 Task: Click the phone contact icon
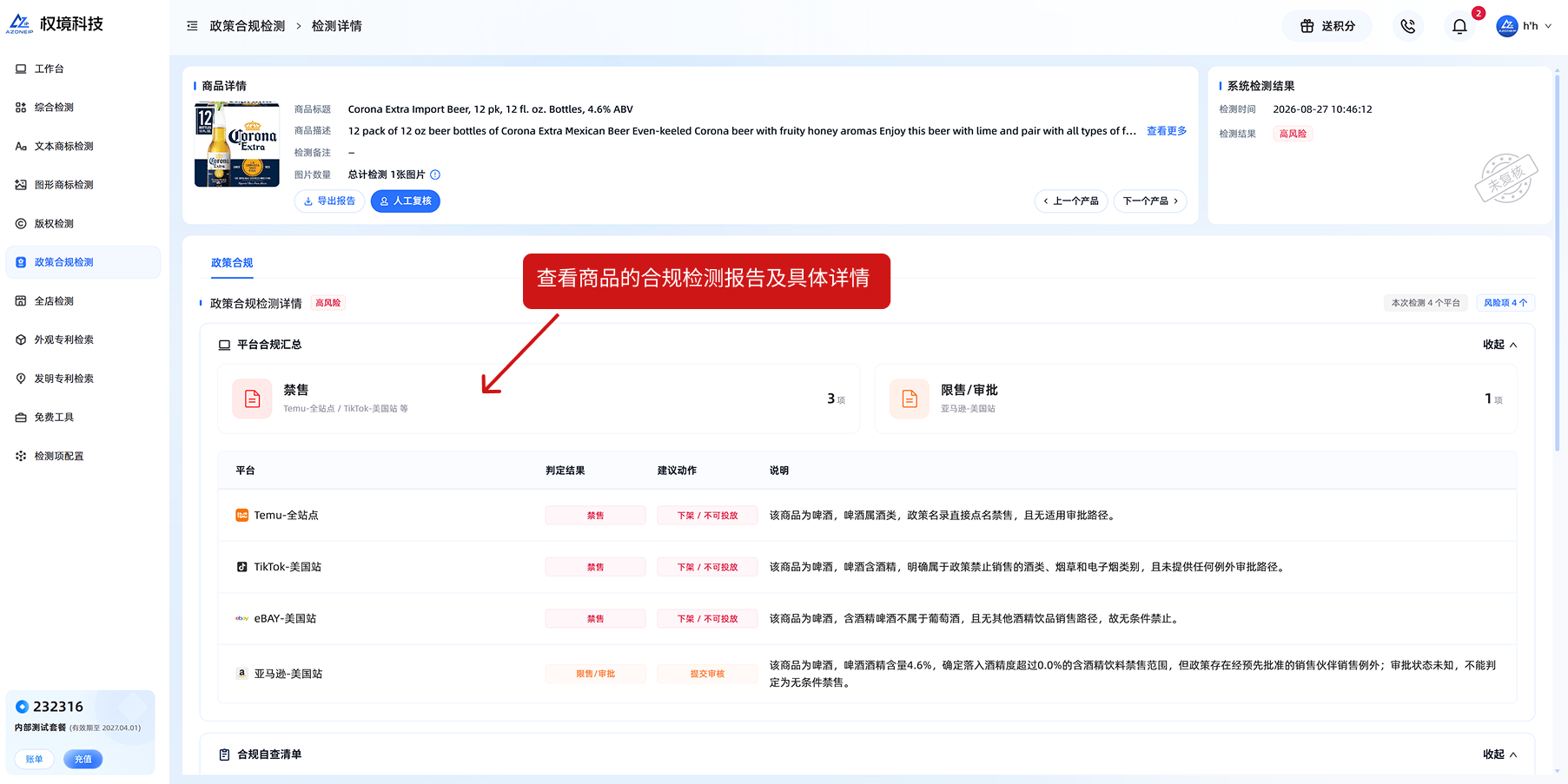(1408, 26)
